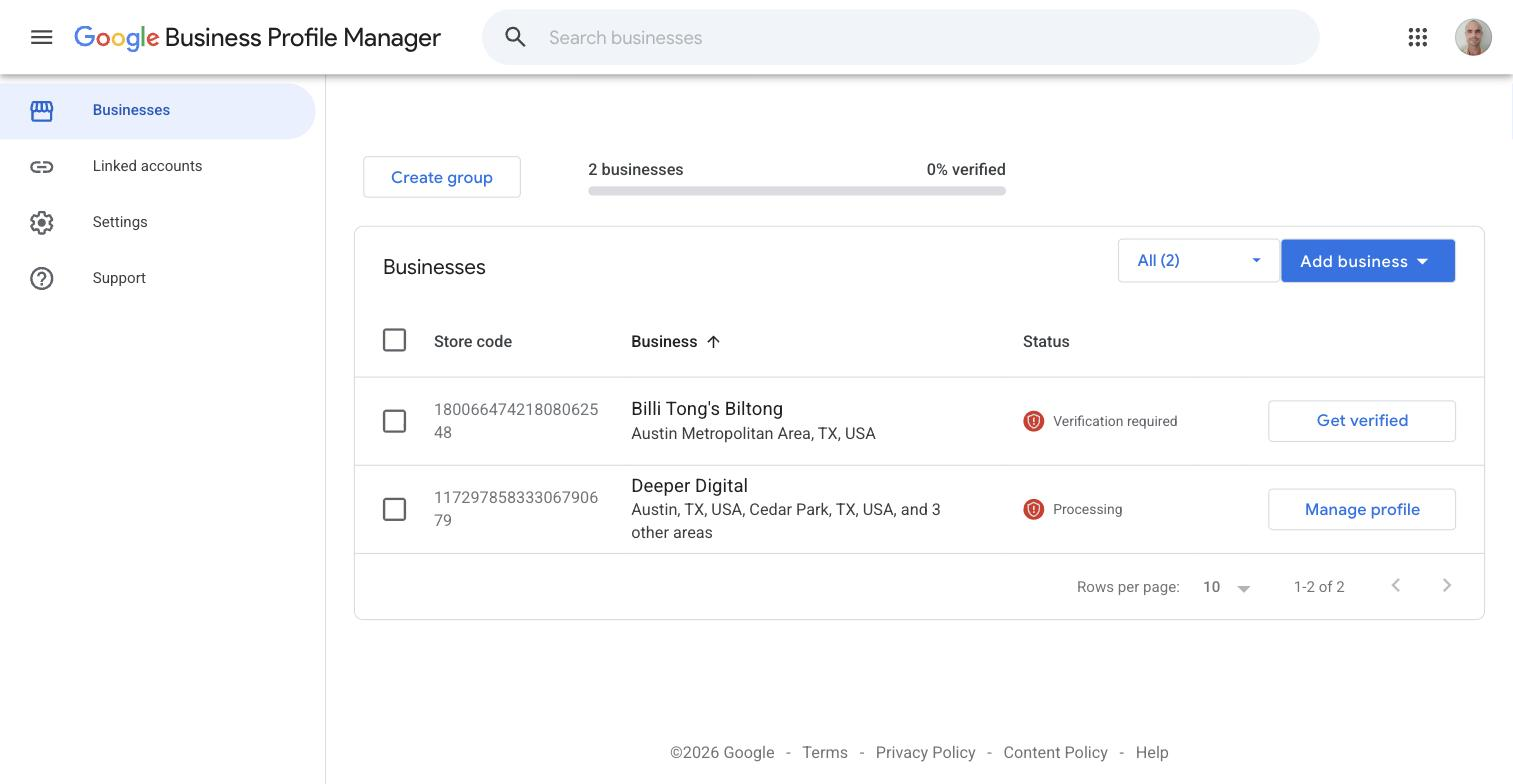Open the account profile avatar
This screenshot has height=784, width=1513.
1473,37
